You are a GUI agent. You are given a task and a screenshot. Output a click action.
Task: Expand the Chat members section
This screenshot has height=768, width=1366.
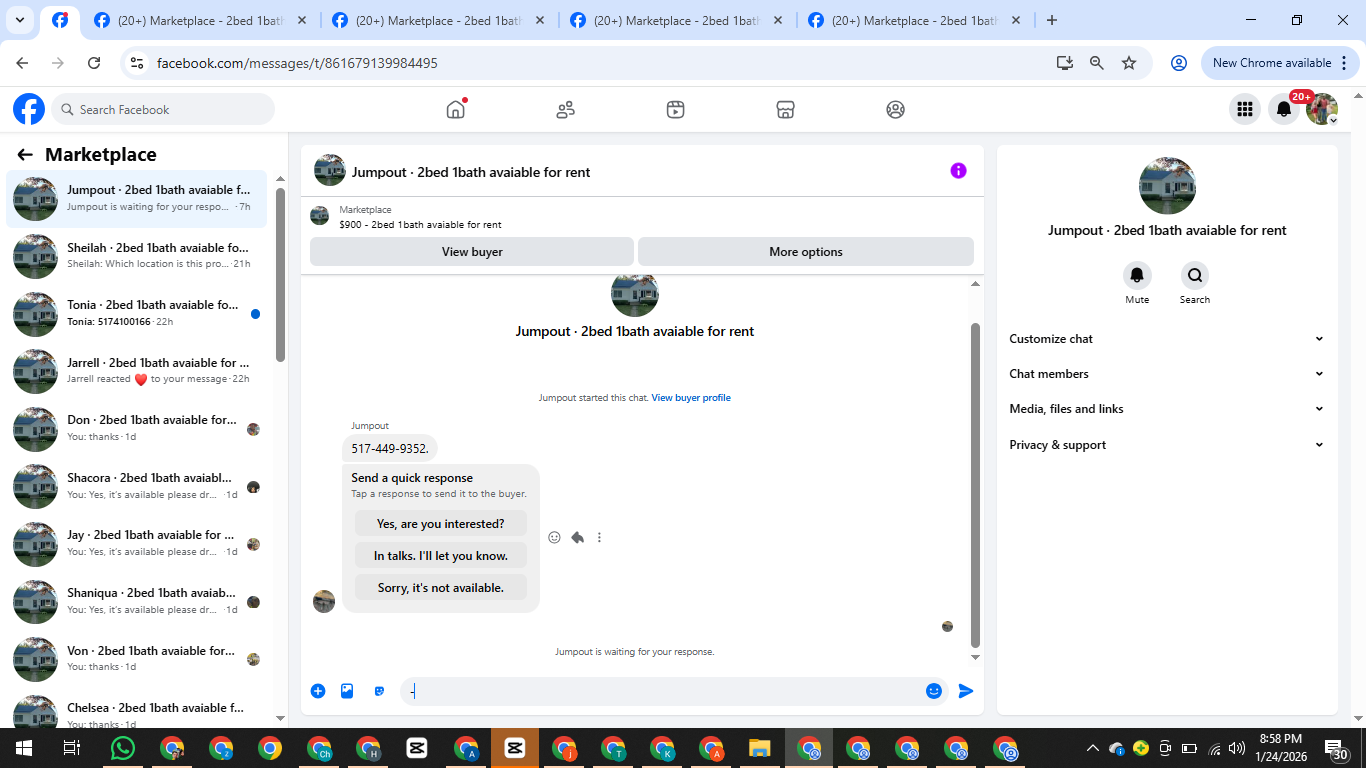coord(1167,374)
